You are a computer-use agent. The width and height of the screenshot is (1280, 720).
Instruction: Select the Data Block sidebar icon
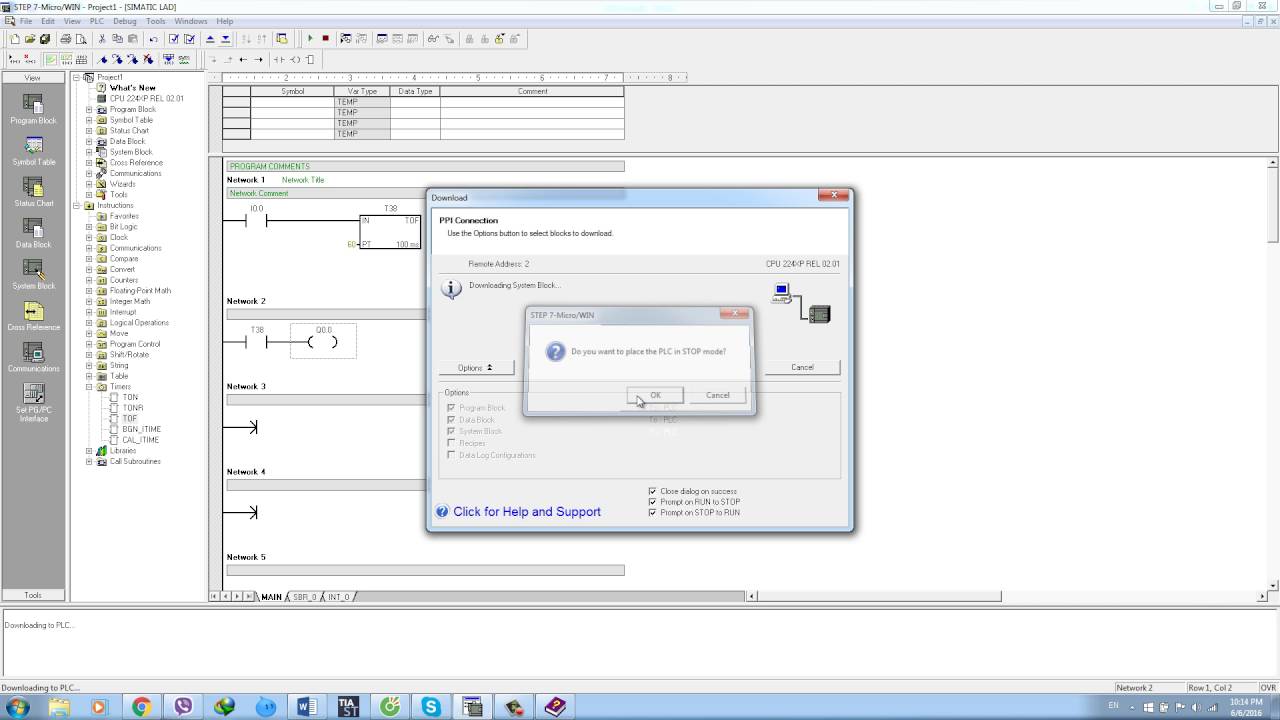coord(33,233)
